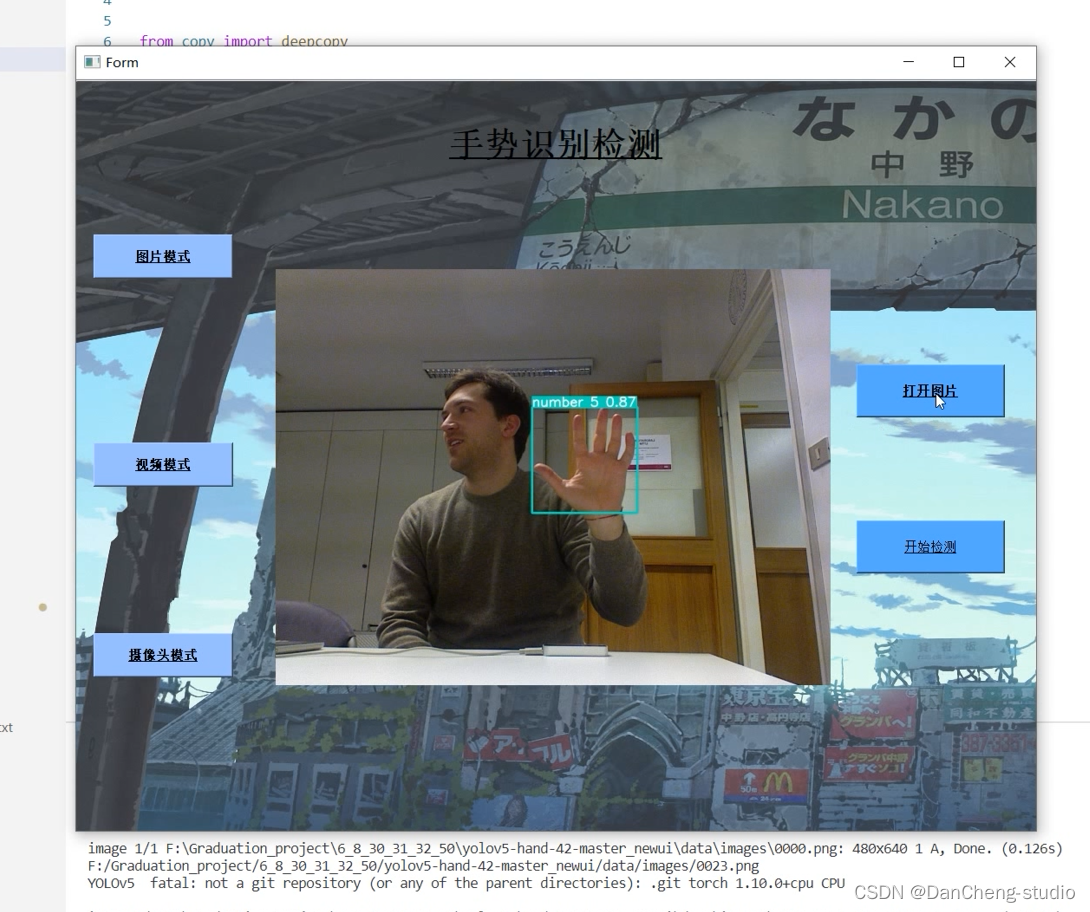This screenshot has height=912, width=1090.
Task: Click the Form window title icon
Action: (x=92, y=63)
